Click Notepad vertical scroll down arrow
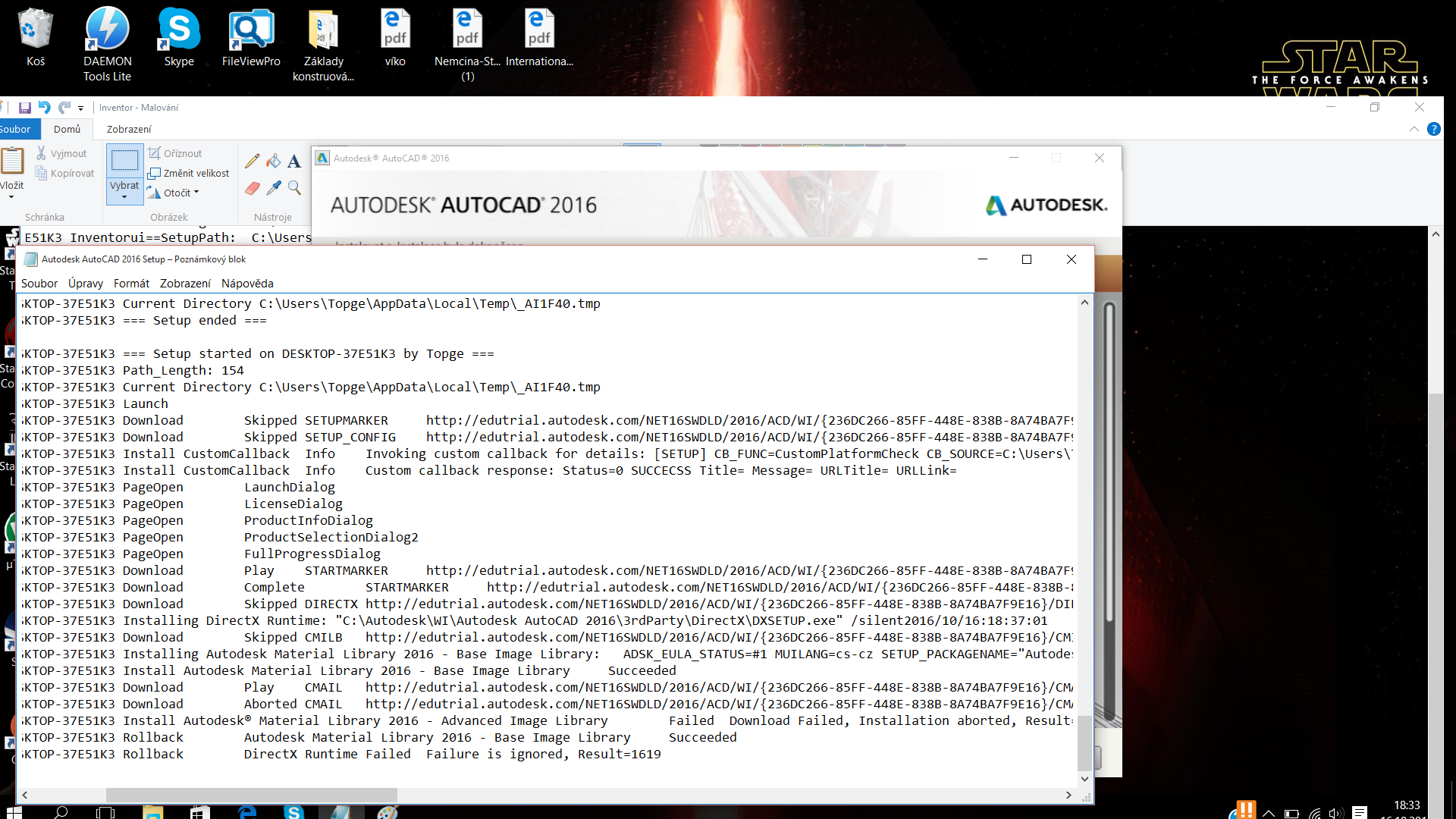 pos(1084,779)
